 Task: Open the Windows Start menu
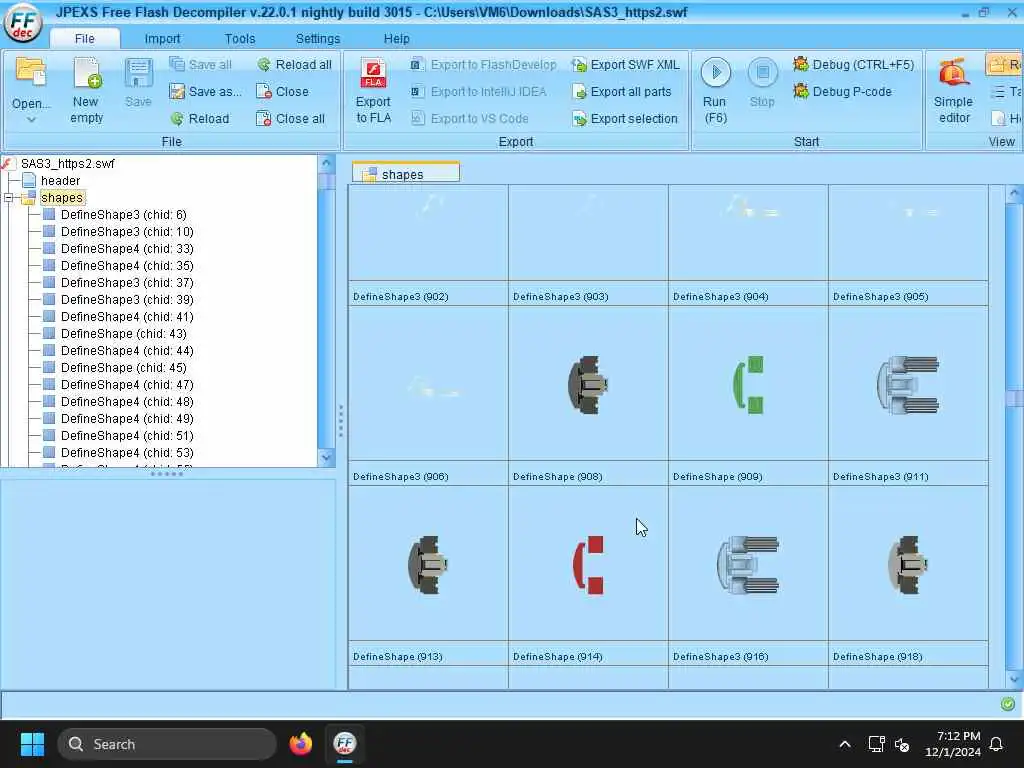[32, 744]
